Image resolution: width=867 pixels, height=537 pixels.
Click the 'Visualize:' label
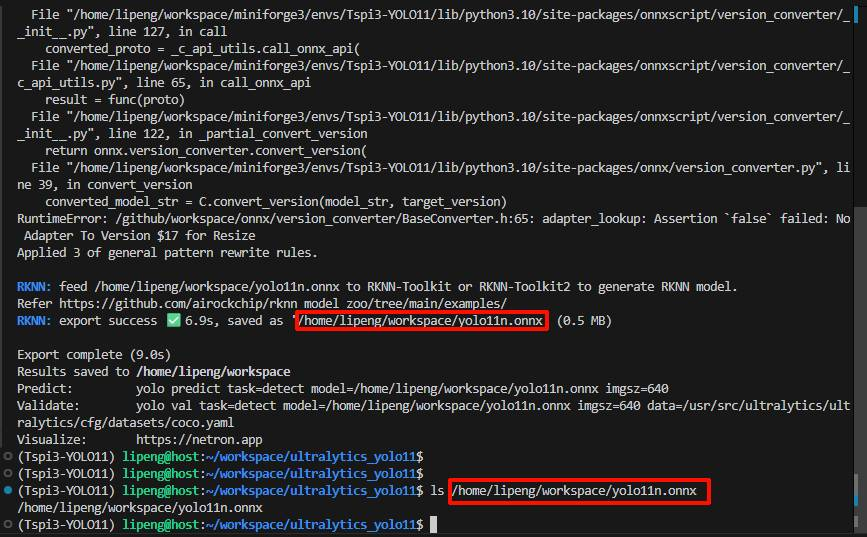click(x=52, y=440)
